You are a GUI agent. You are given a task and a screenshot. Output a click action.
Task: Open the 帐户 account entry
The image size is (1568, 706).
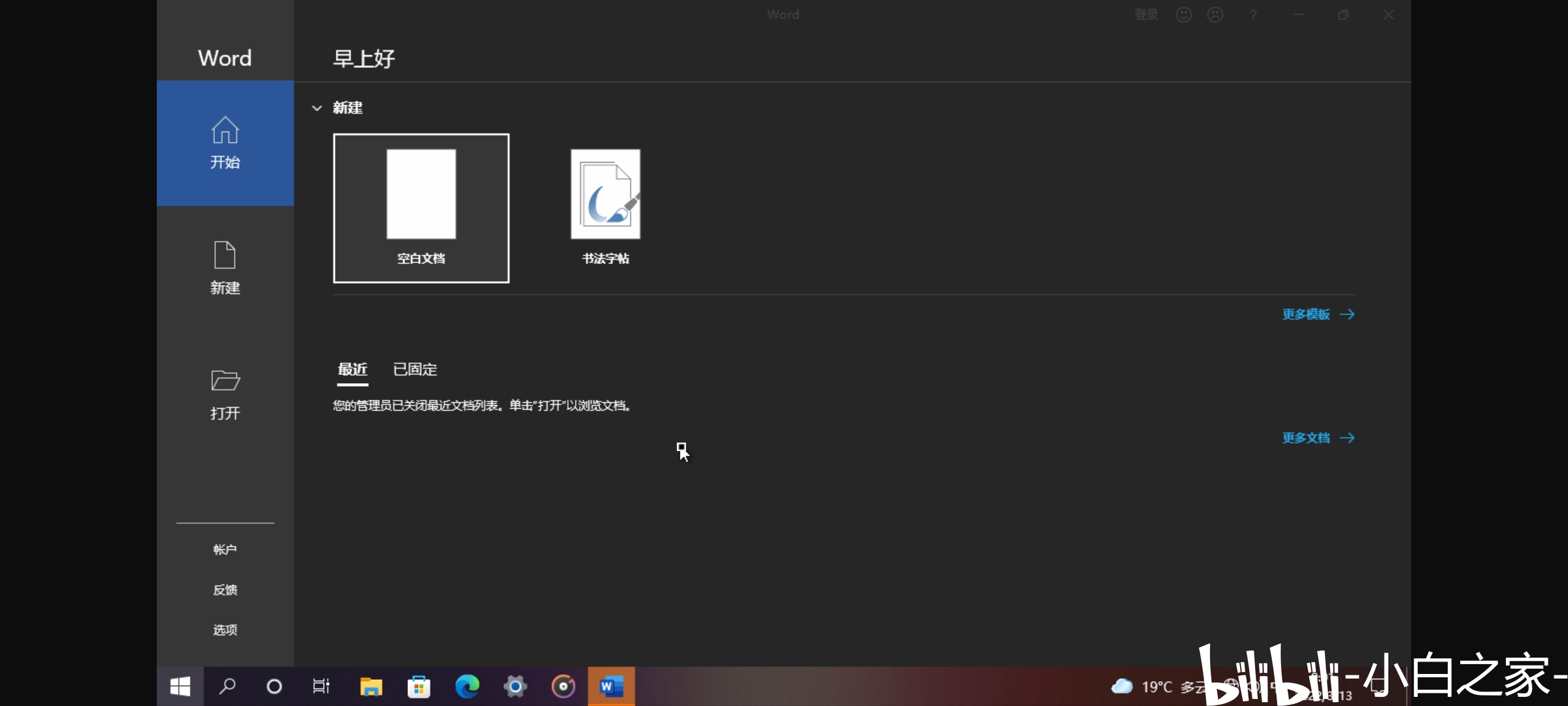point(225,549)
